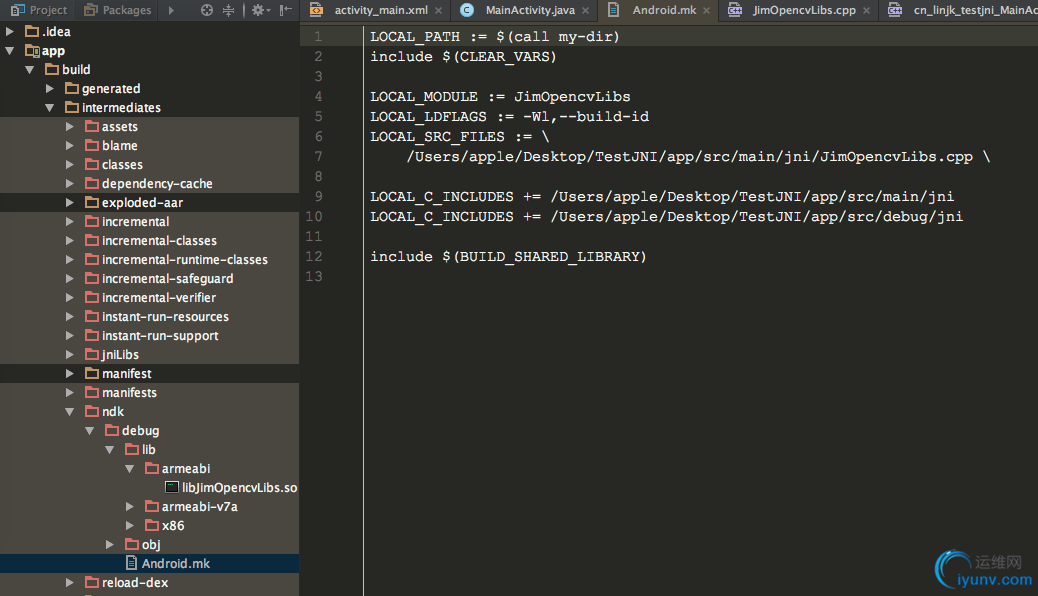Open the project view settings gear

tap(259, 10)
